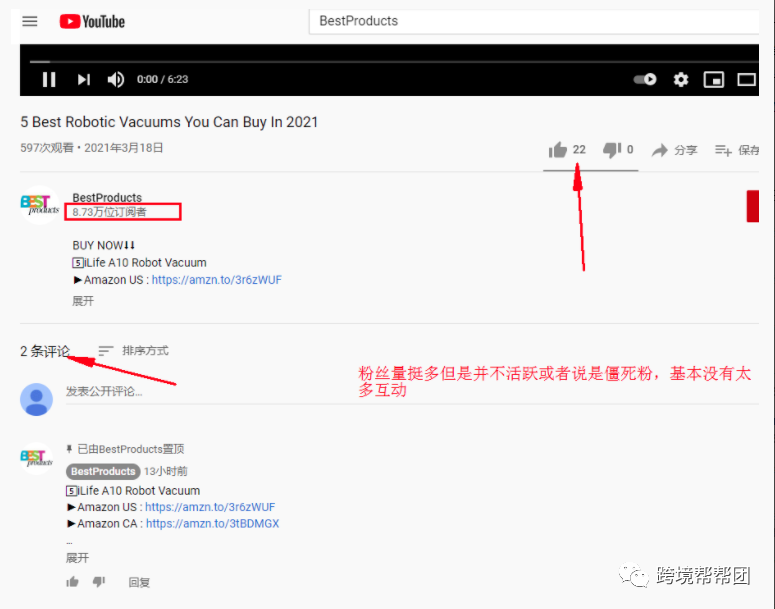The height and width of the screenshot is (609, 775).
Task: Skip to the next video
Action: click(x=84, y=79)
